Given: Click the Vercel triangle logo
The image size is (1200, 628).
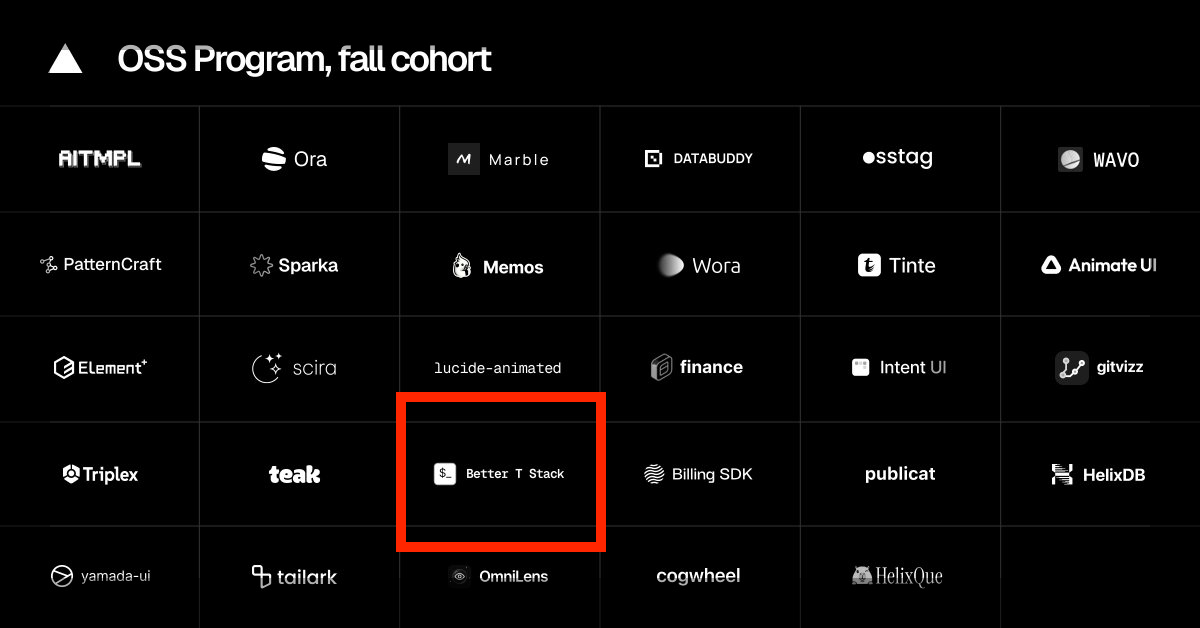Looking at the screenshot, I should [x=66, y=60].
